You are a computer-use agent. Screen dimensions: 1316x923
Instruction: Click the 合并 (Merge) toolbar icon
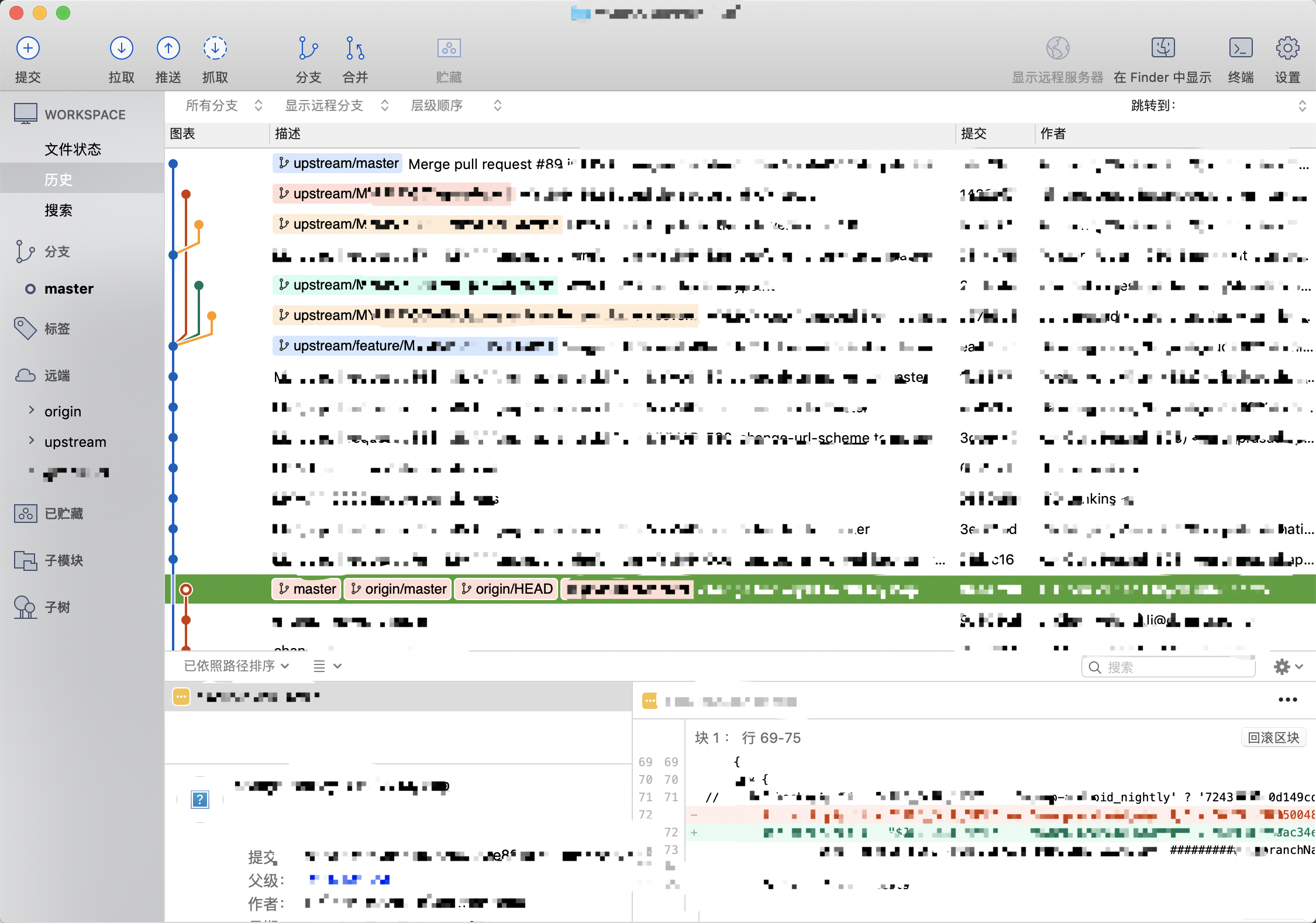pos(355,49)
